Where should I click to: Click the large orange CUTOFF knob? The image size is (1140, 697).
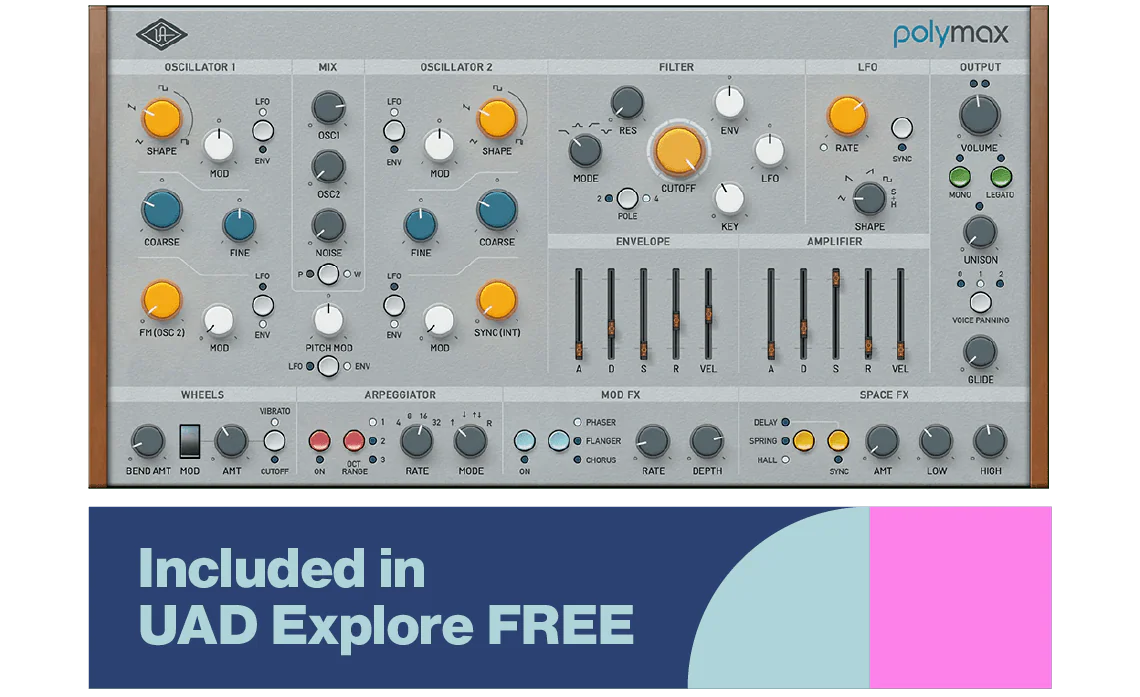click(x=679, y=150)
